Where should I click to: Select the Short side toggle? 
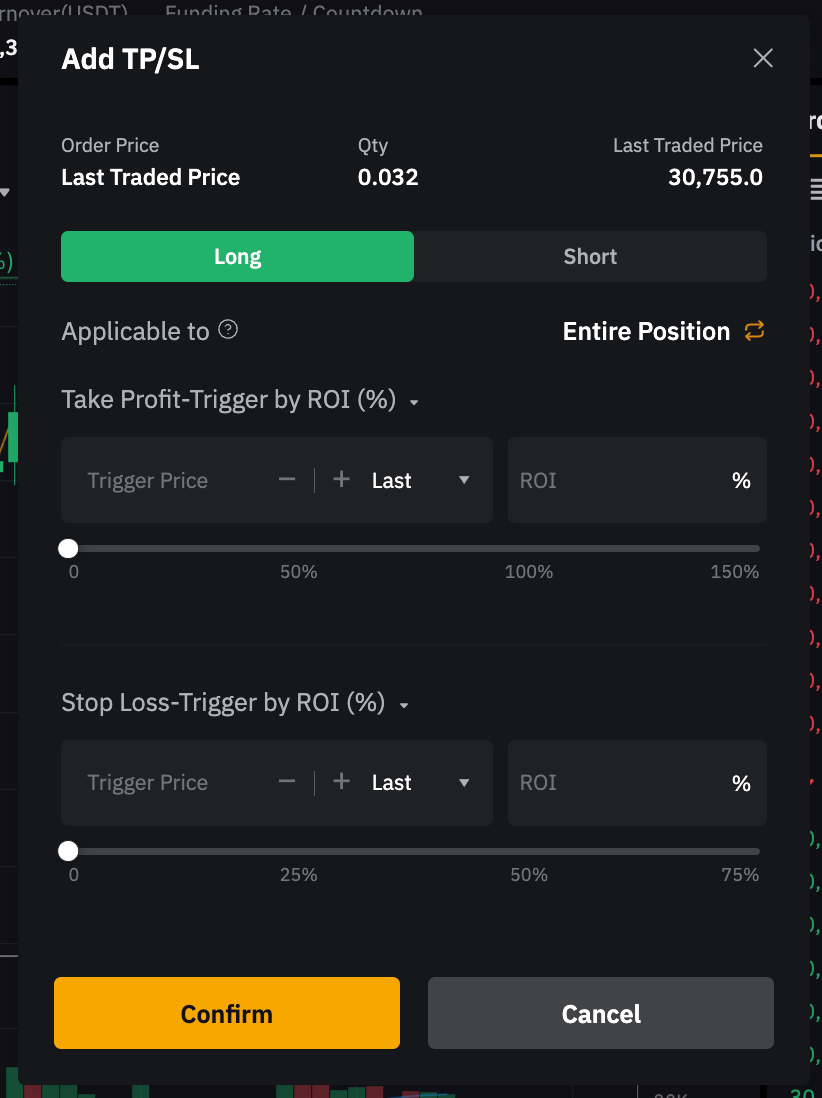590,257
